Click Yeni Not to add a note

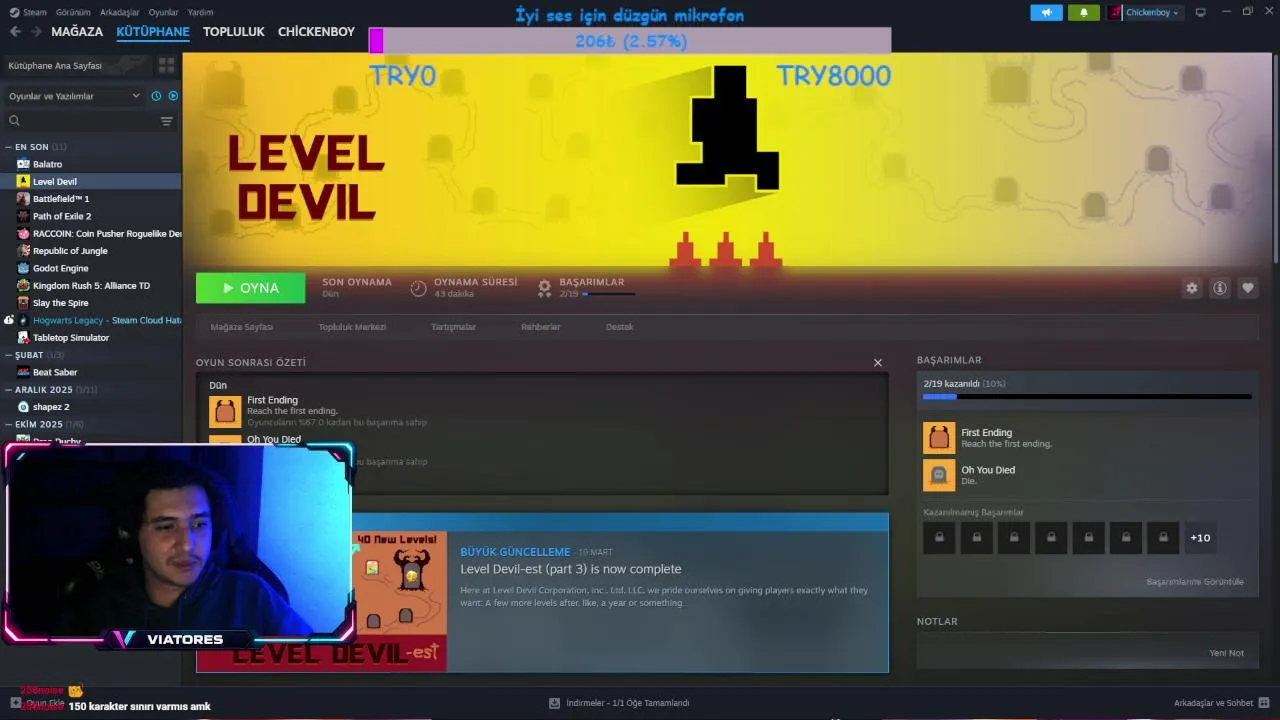[x=1227, y=653]
